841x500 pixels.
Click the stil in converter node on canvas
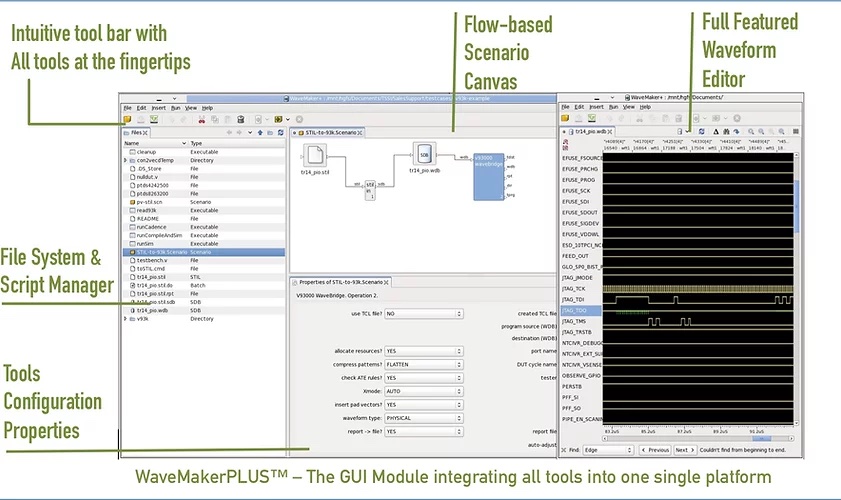point(368,187)
